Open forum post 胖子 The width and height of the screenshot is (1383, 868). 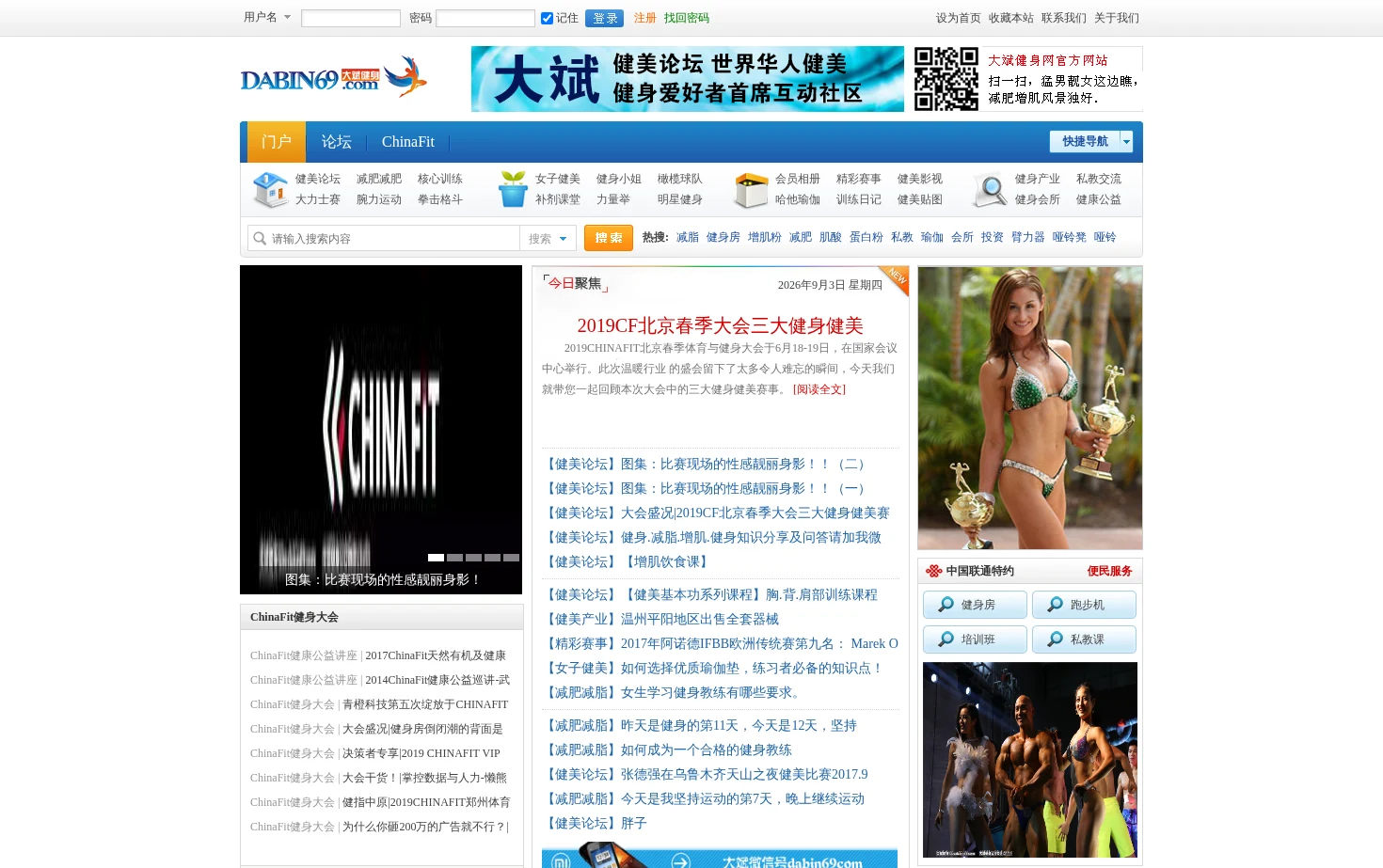pyautogui.click(x=634, y=823)
